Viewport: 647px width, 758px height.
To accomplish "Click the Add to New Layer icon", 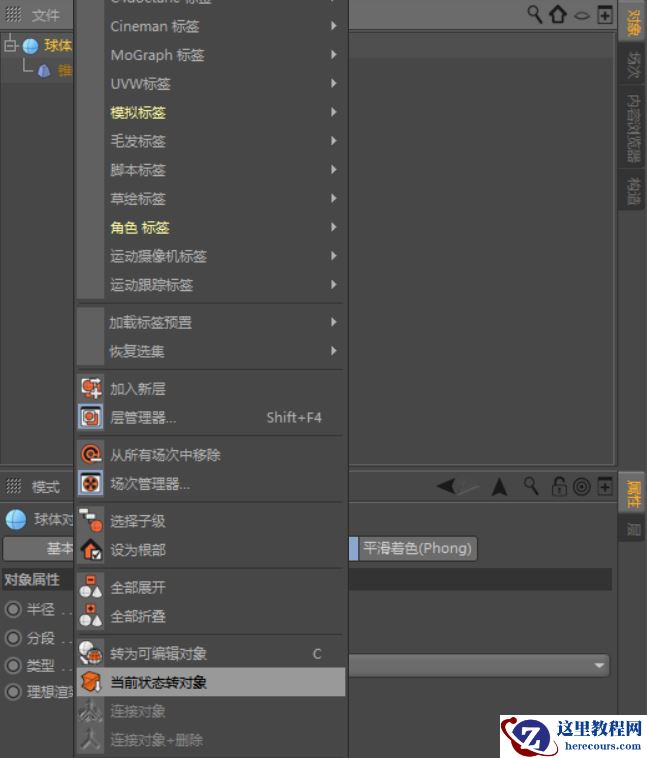I will pos(91,388).
